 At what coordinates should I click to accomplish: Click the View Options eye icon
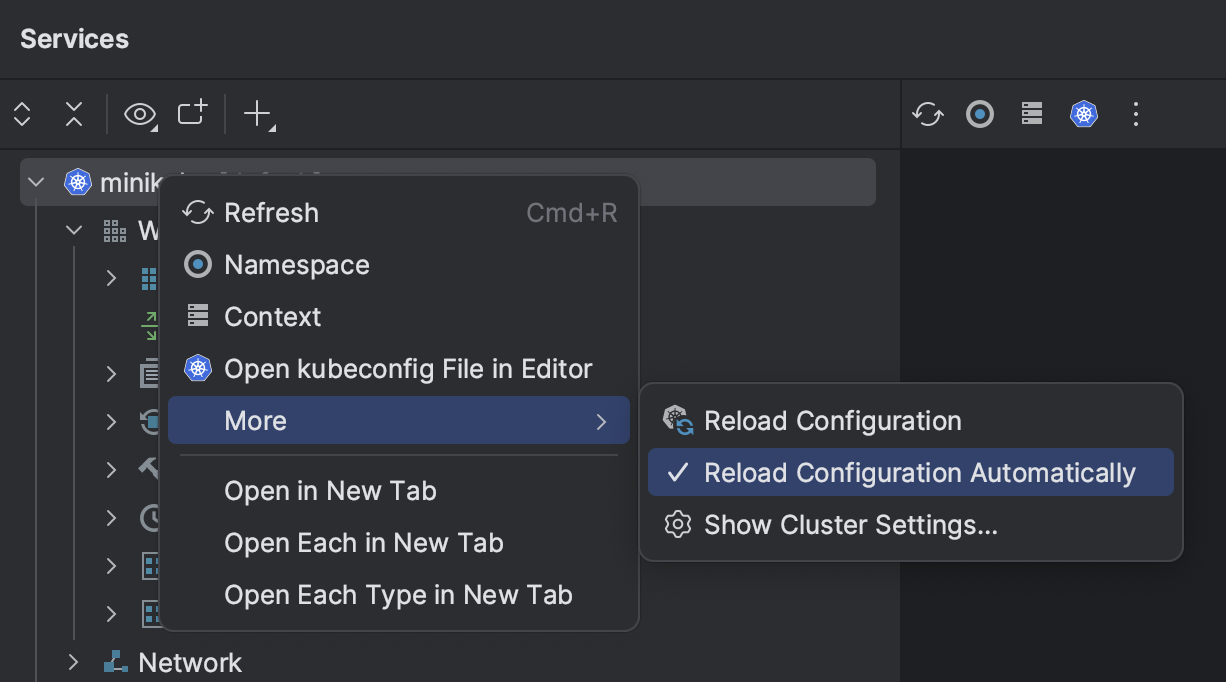138,114
